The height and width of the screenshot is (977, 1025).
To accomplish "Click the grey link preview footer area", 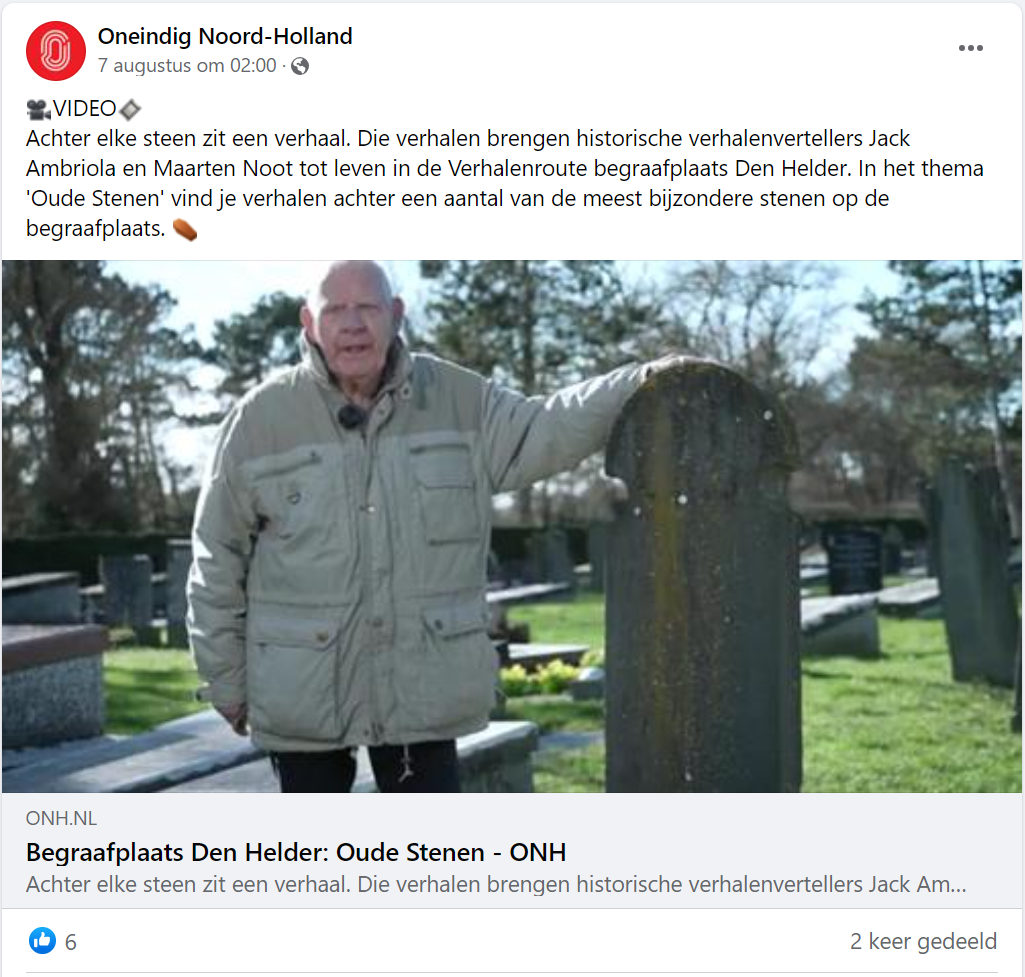I will point(512,850).
